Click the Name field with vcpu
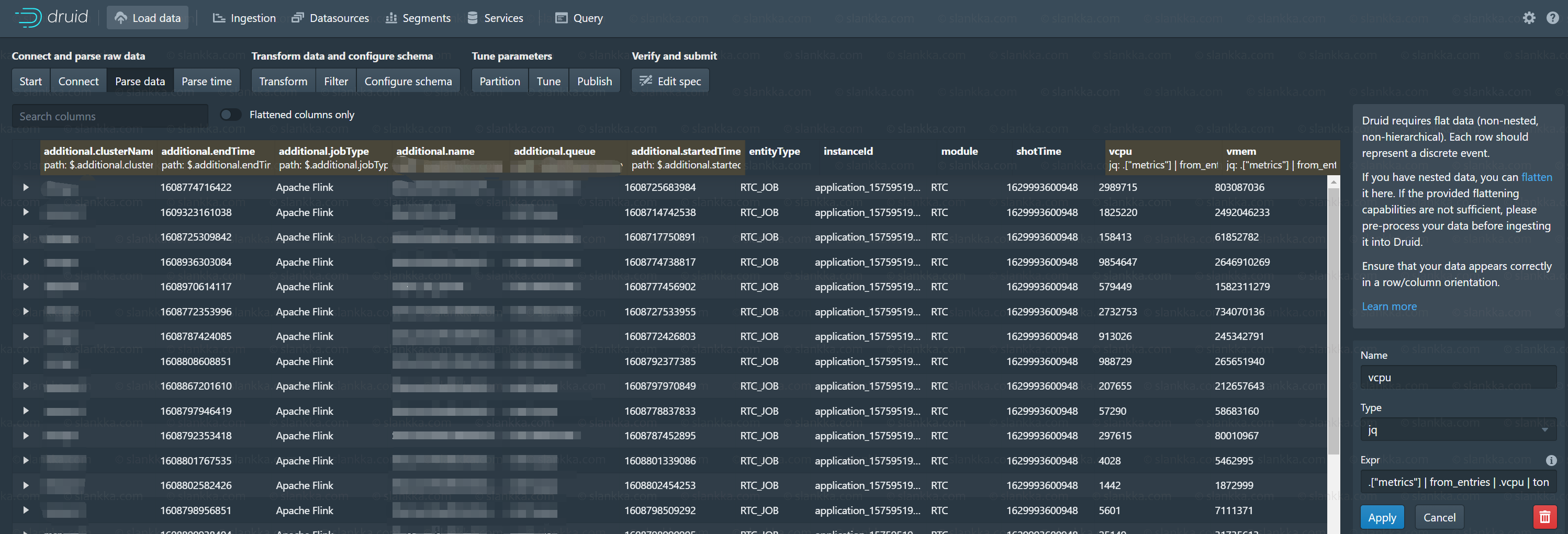Screen dimensions: 1568x534 pos(1458,377)
